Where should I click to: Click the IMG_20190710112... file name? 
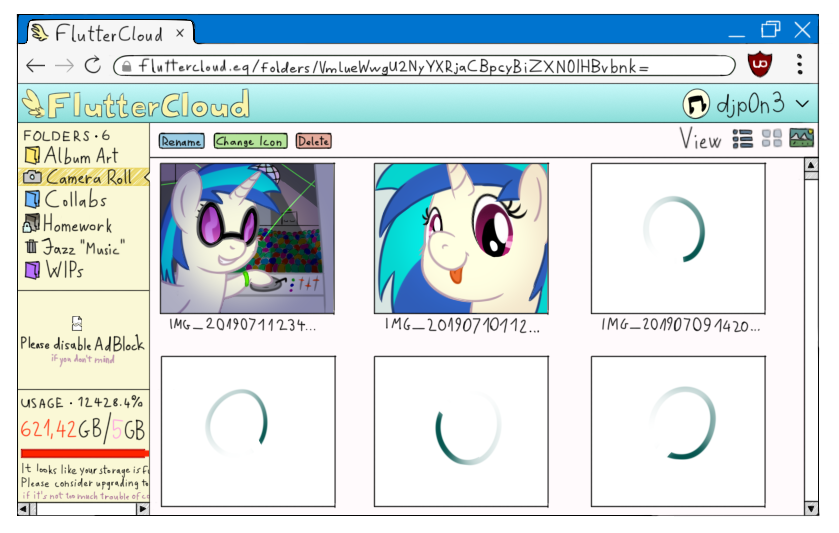[x=462, y=325]
